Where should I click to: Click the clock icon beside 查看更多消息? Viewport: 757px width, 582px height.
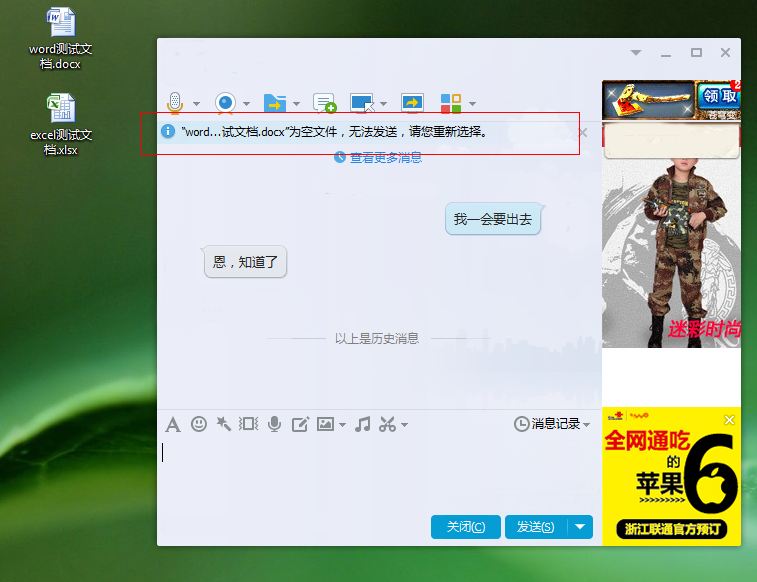coord(340,157)
